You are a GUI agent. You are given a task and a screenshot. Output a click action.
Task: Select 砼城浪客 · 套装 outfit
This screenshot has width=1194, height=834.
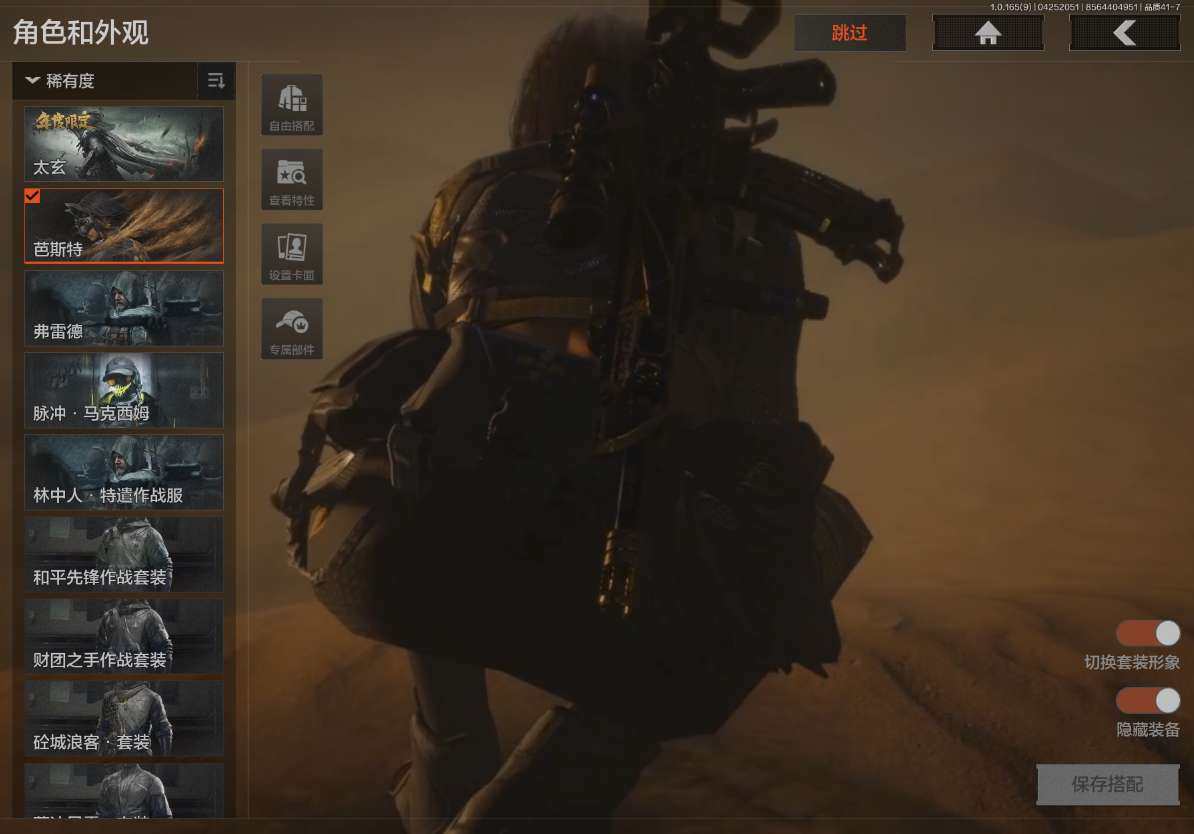[124, 720]
